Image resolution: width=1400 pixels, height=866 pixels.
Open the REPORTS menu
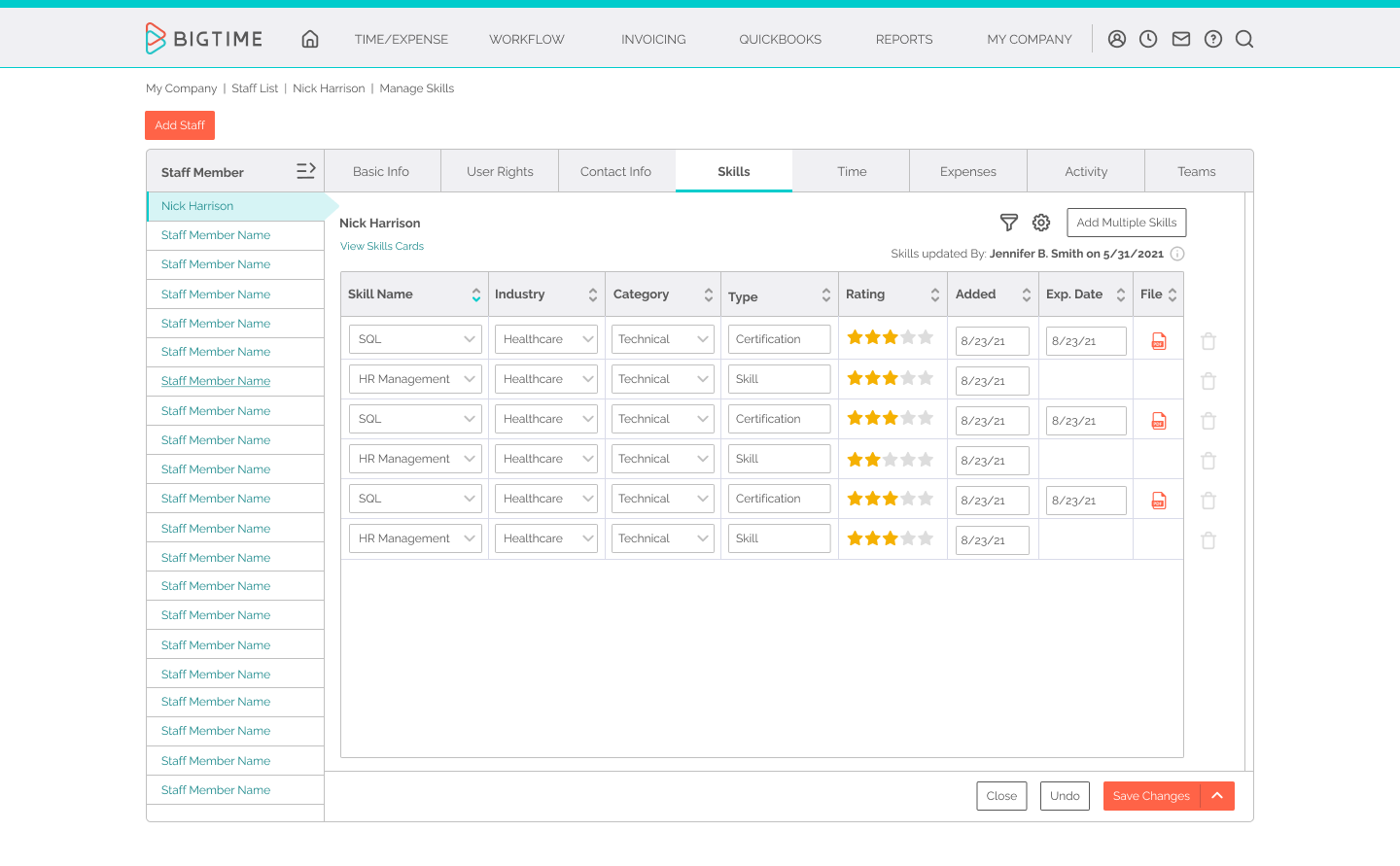tap(904, 39)
